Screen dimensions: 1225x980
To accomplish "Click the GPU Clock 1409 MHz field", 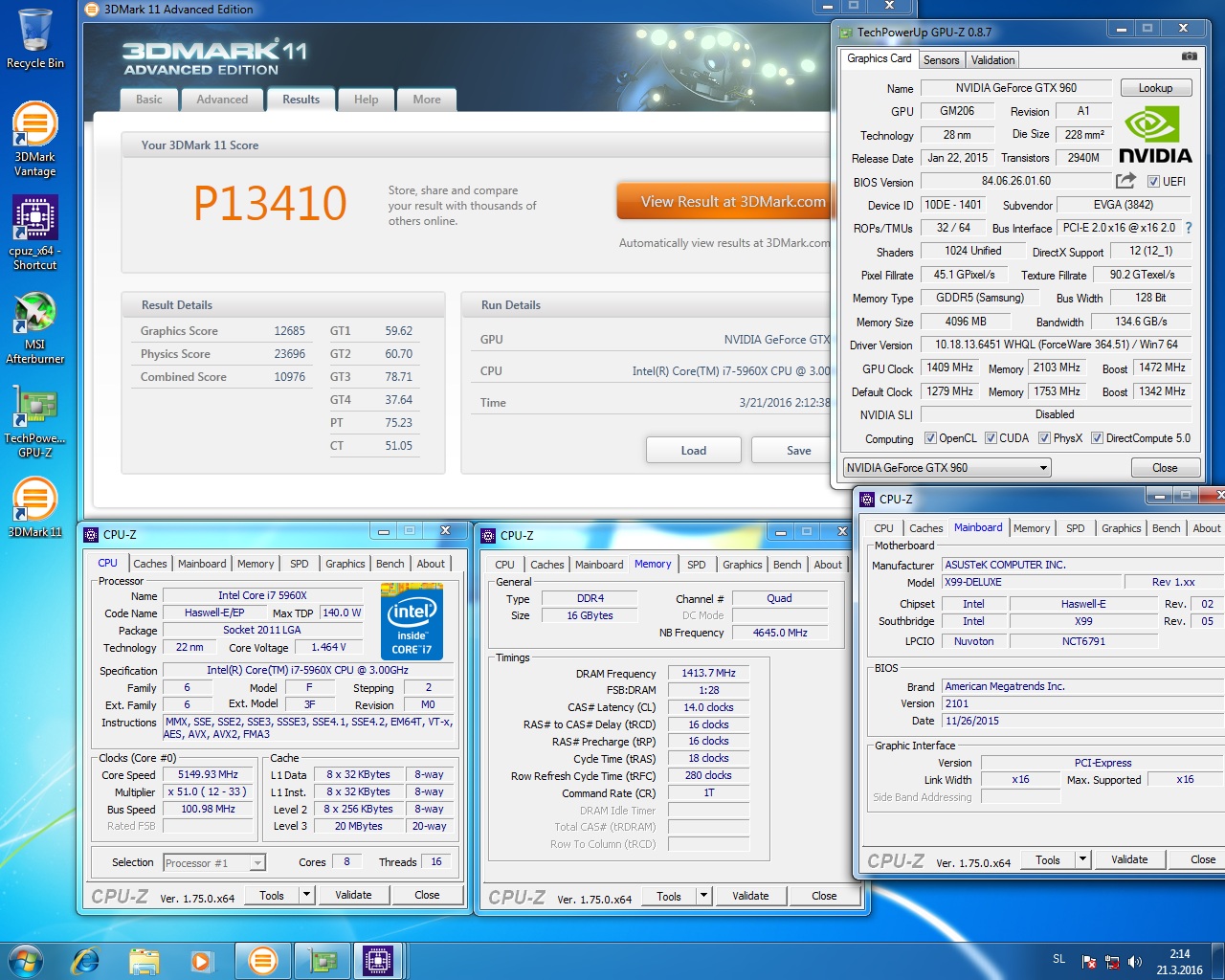I will tap(949, 367).
